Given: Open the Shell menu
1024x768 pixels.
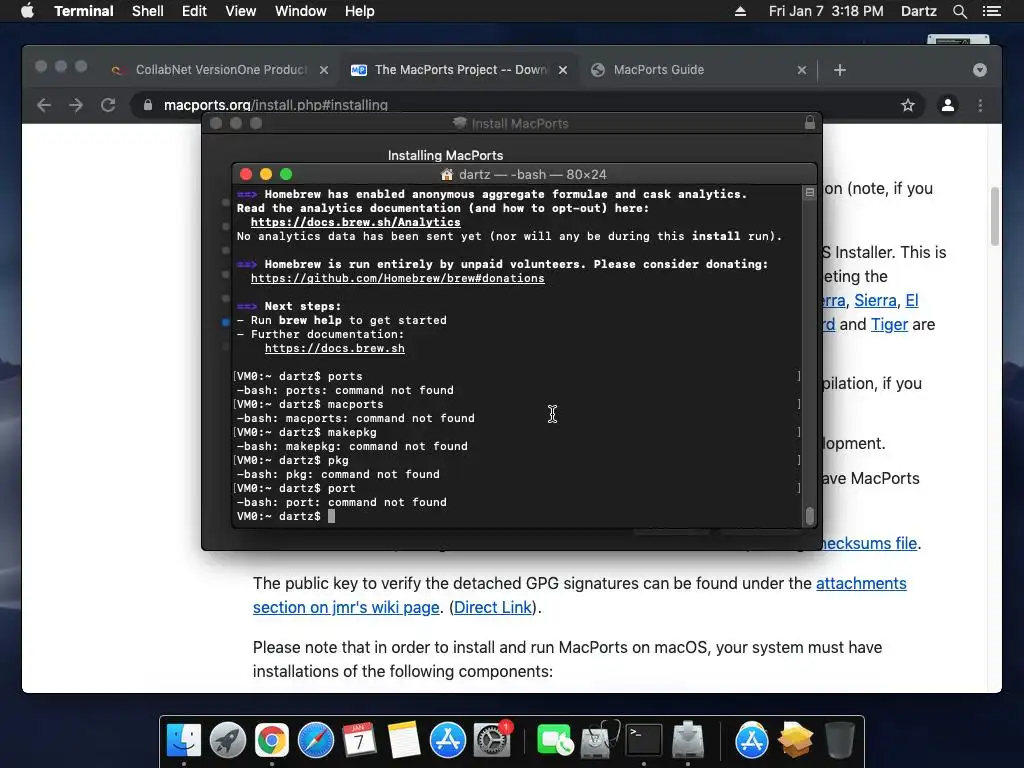Looking at the screenshot, I should pyautogui.click(x=148, y=11).
